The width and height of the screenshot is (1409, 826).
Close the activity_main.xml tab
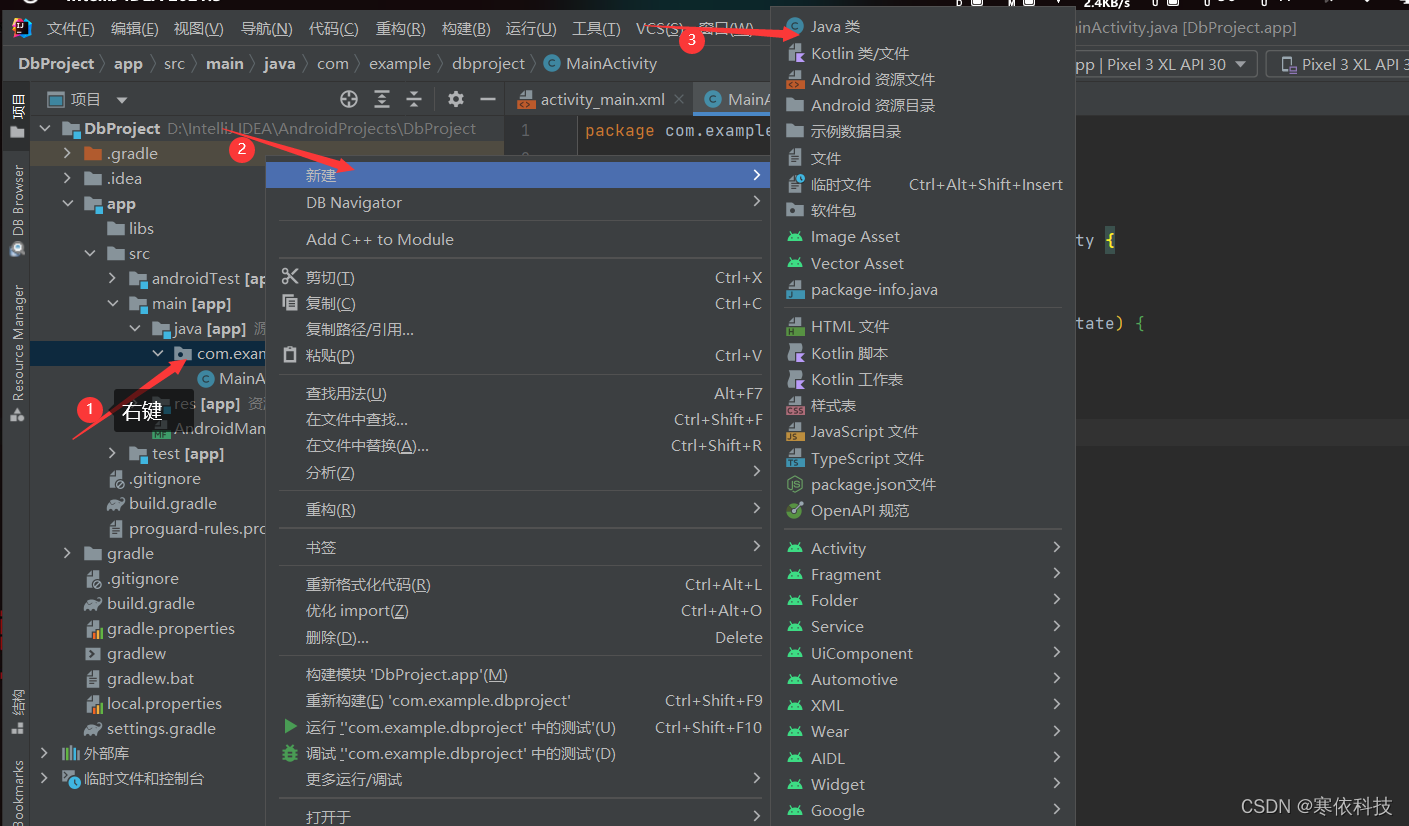tap(679, 99)
